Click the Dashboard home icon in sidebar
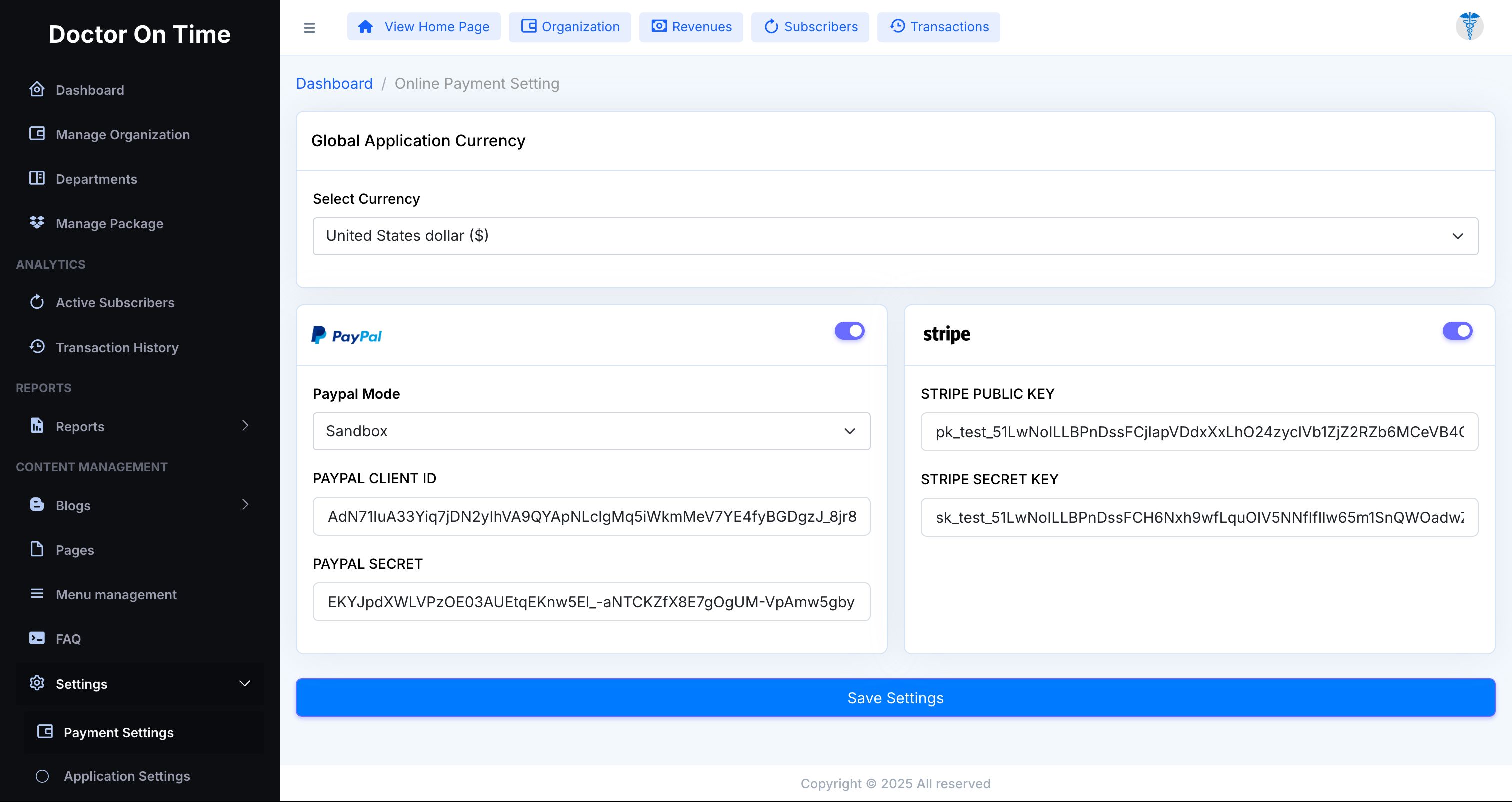Viewport: 1512px width, 802px height. click(37, 90)
